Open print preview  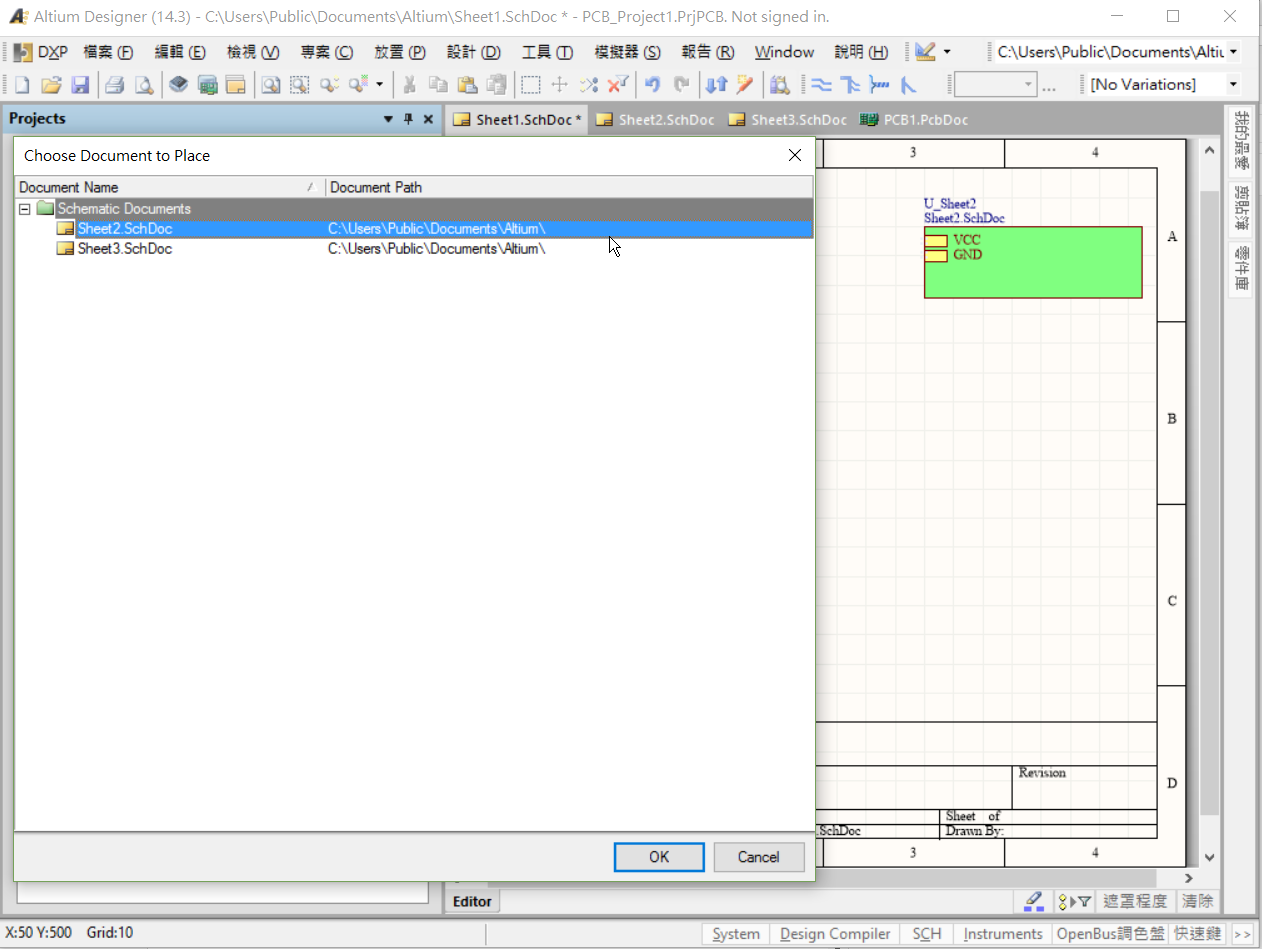click(x=142, y=84)
